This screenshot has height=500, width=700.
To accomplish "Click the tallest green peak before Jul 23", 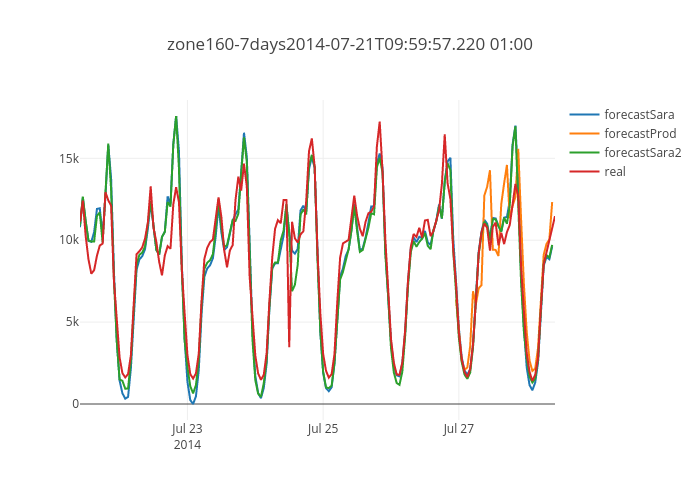I will tap(176, 117).
